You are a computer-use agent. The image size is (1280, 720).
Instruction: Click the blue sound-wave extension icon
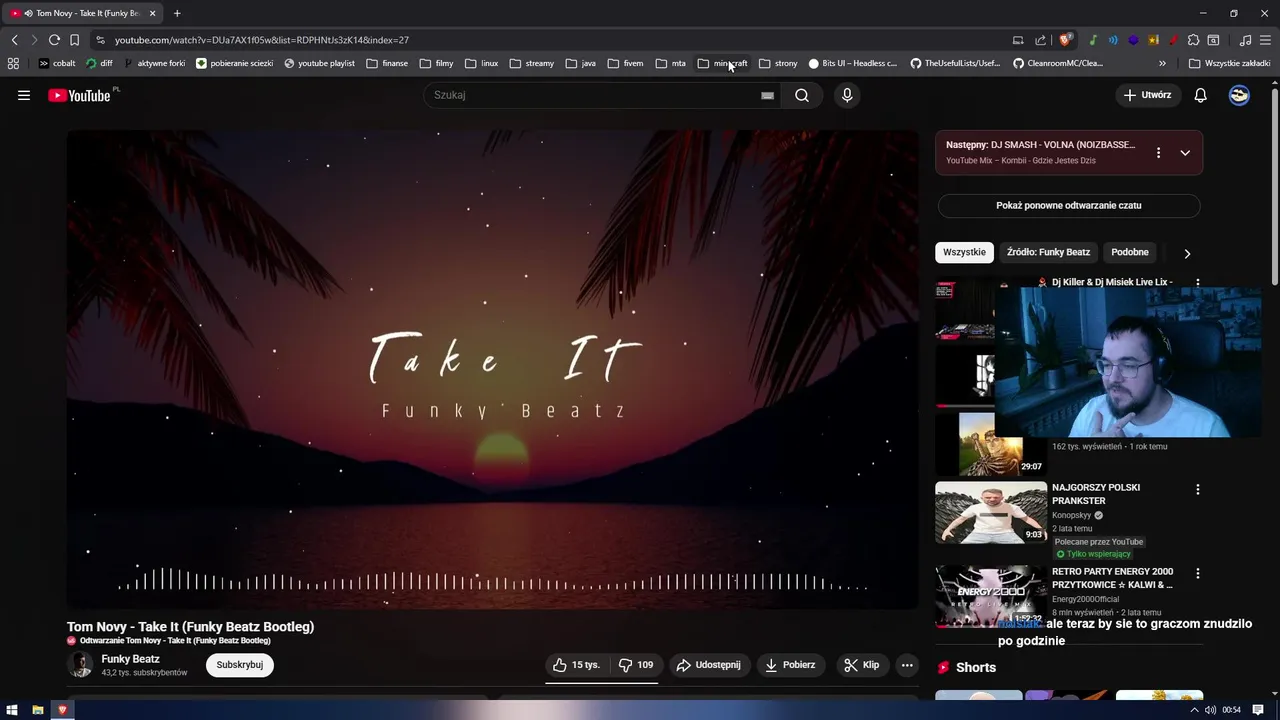(x=1113, y=40)
